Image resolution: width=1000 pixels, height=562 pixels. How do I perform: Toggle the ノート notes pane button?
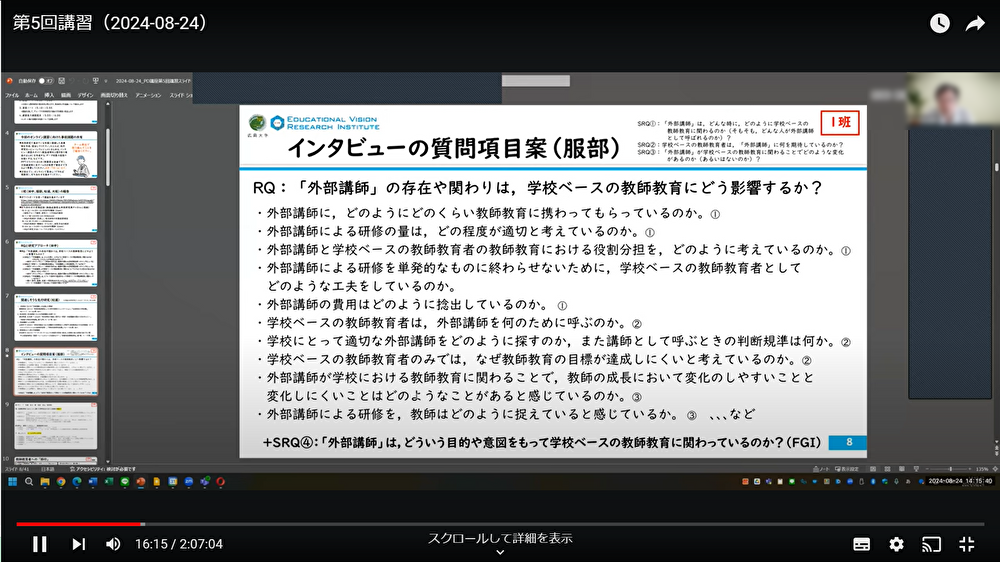pyautogui.click(x=821, y=469)
